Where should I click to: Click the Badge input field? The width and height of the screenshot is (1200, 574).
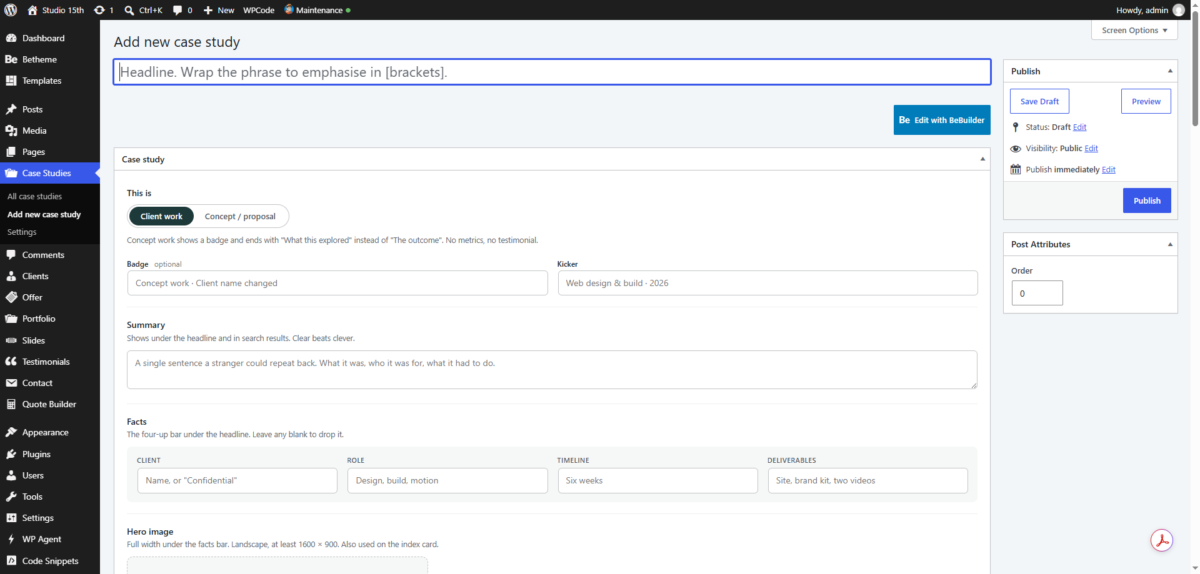337,283
